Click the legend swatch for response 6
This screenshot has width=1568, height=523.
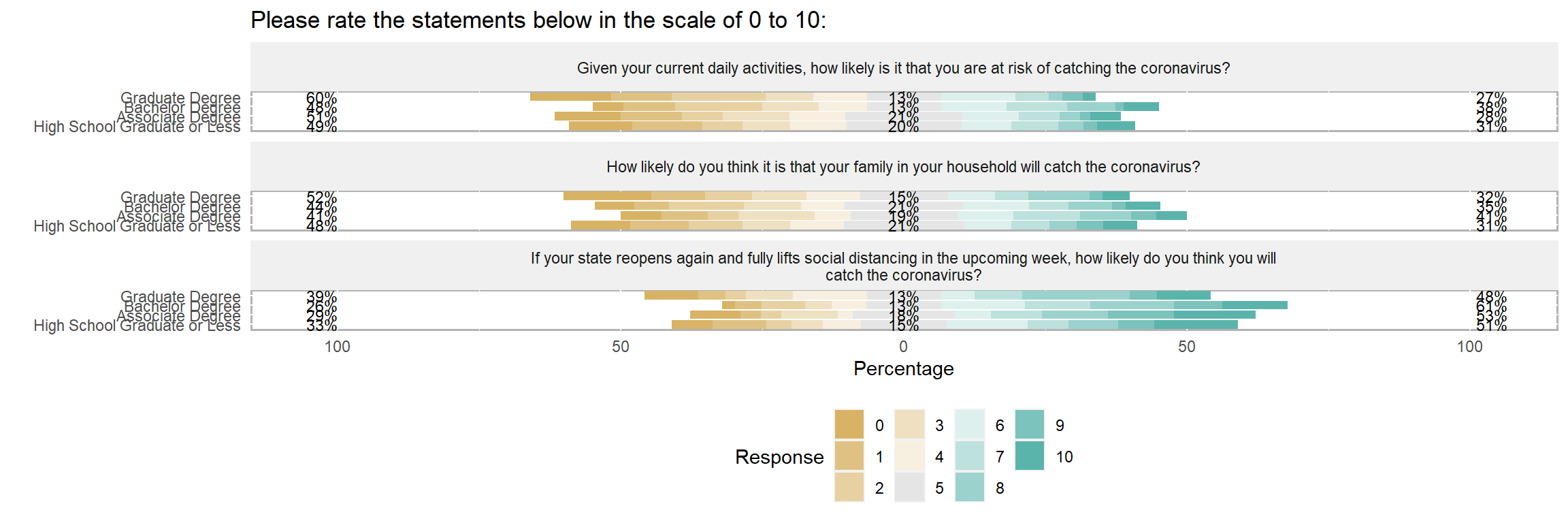(x=969, y=425)
